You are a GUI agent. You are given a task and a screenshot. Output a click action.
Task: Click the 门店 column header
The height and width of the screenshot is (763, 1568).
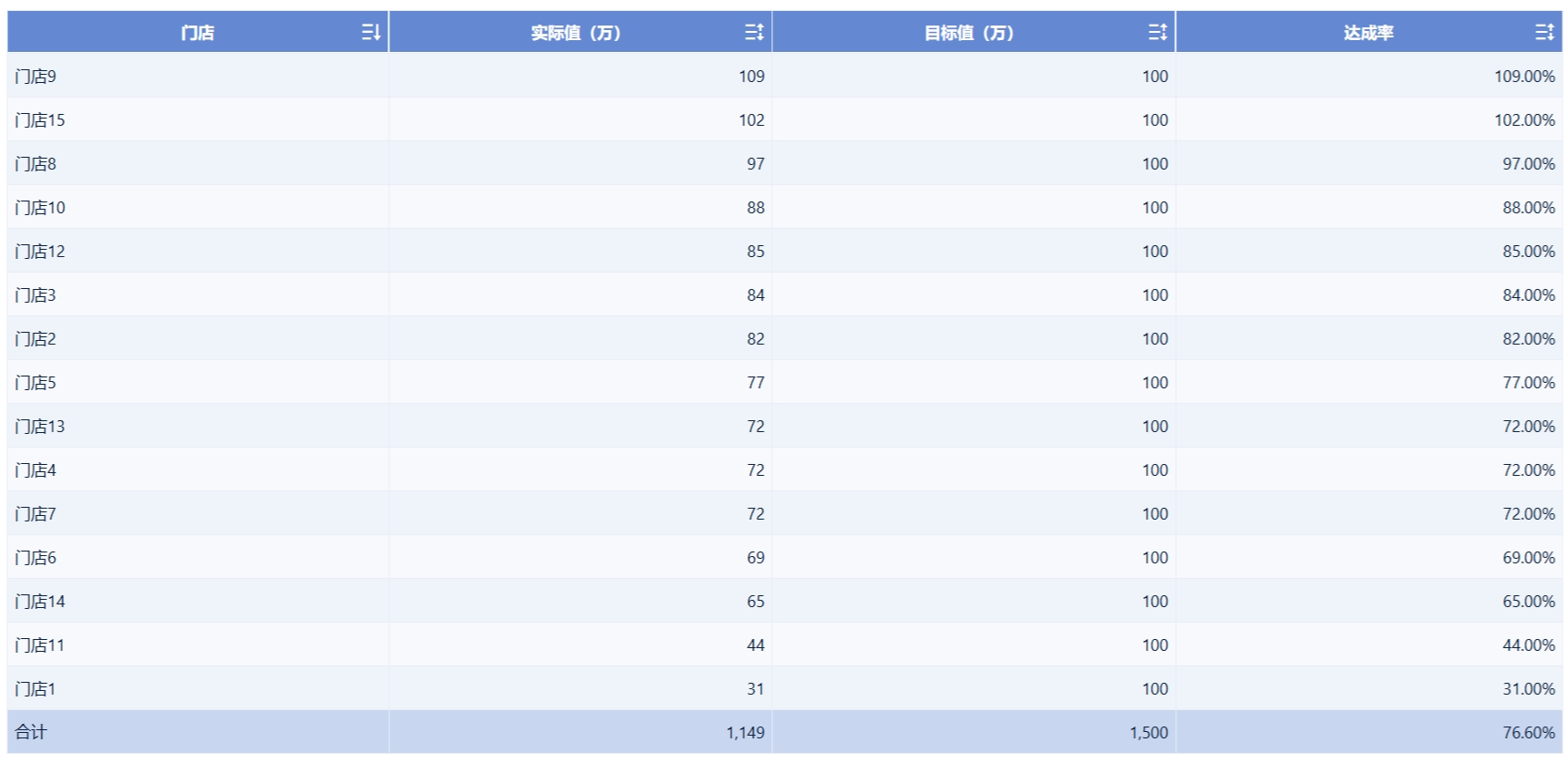pyautogui.click(x=198, y=33)
